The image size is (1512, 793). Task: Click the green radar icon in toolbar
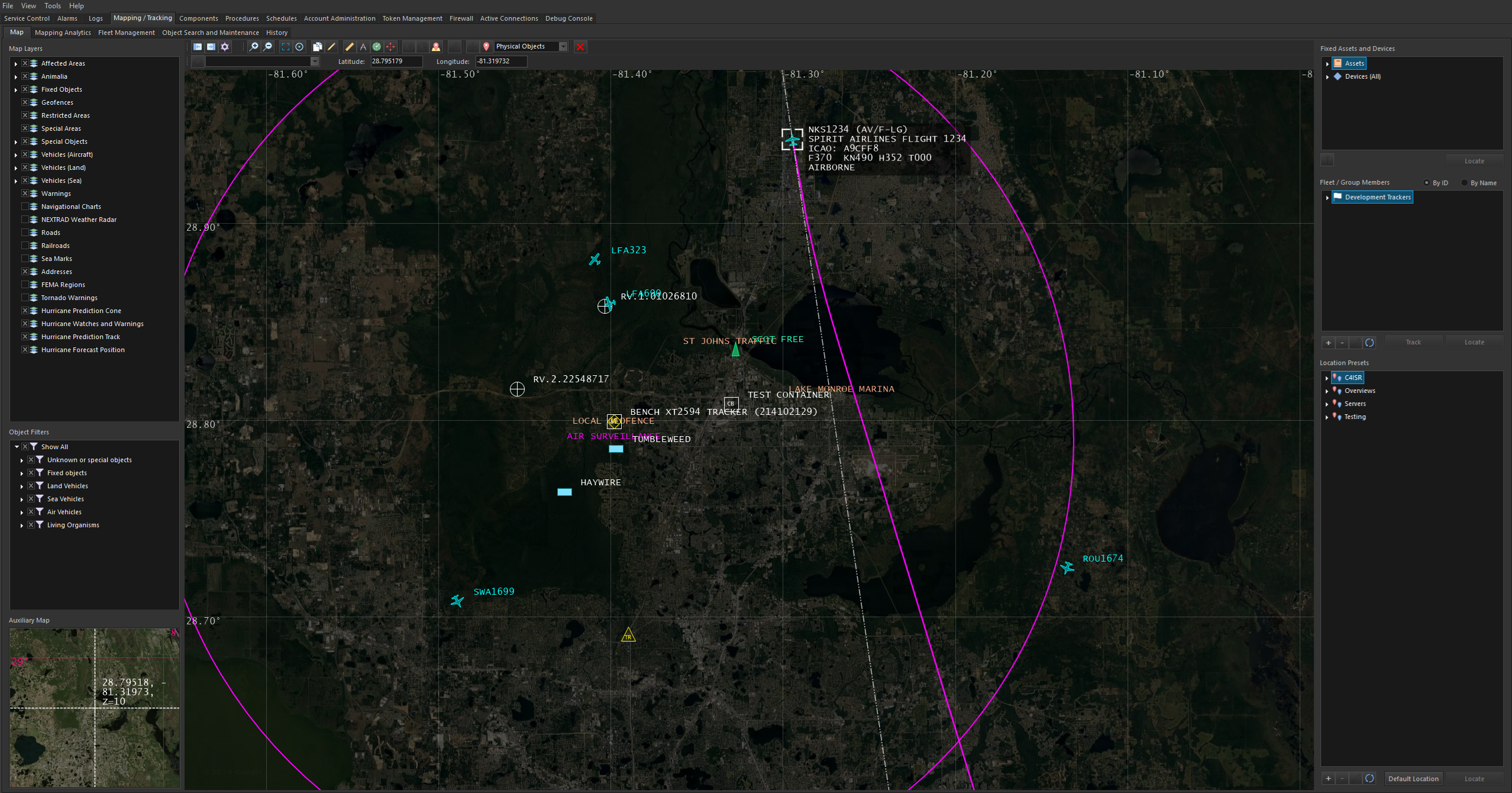click(377, 47)
